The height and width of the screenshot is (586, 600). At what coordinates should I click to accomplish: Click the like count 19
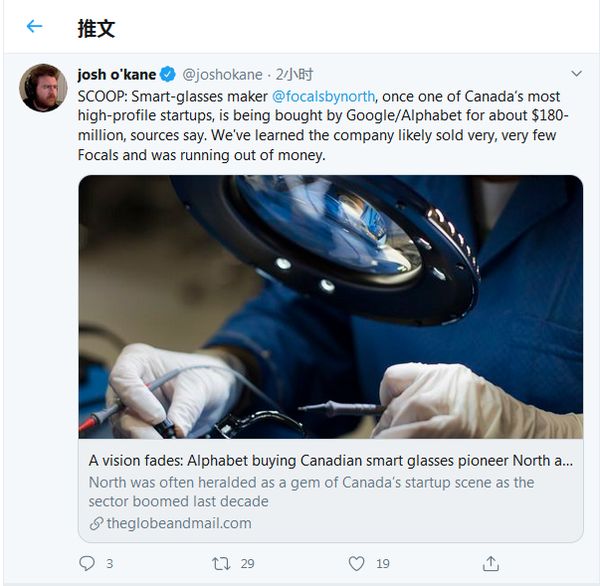[382, 564]
